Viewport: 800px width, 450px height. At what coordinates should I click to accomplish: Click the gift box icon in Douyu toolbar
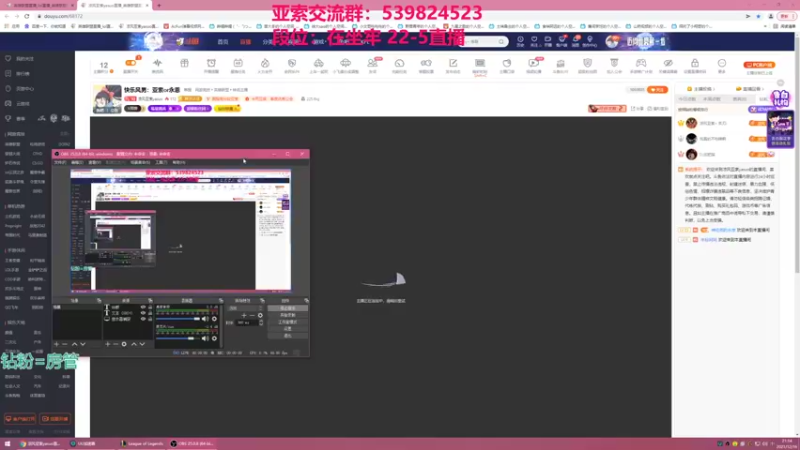coord(184,64)
